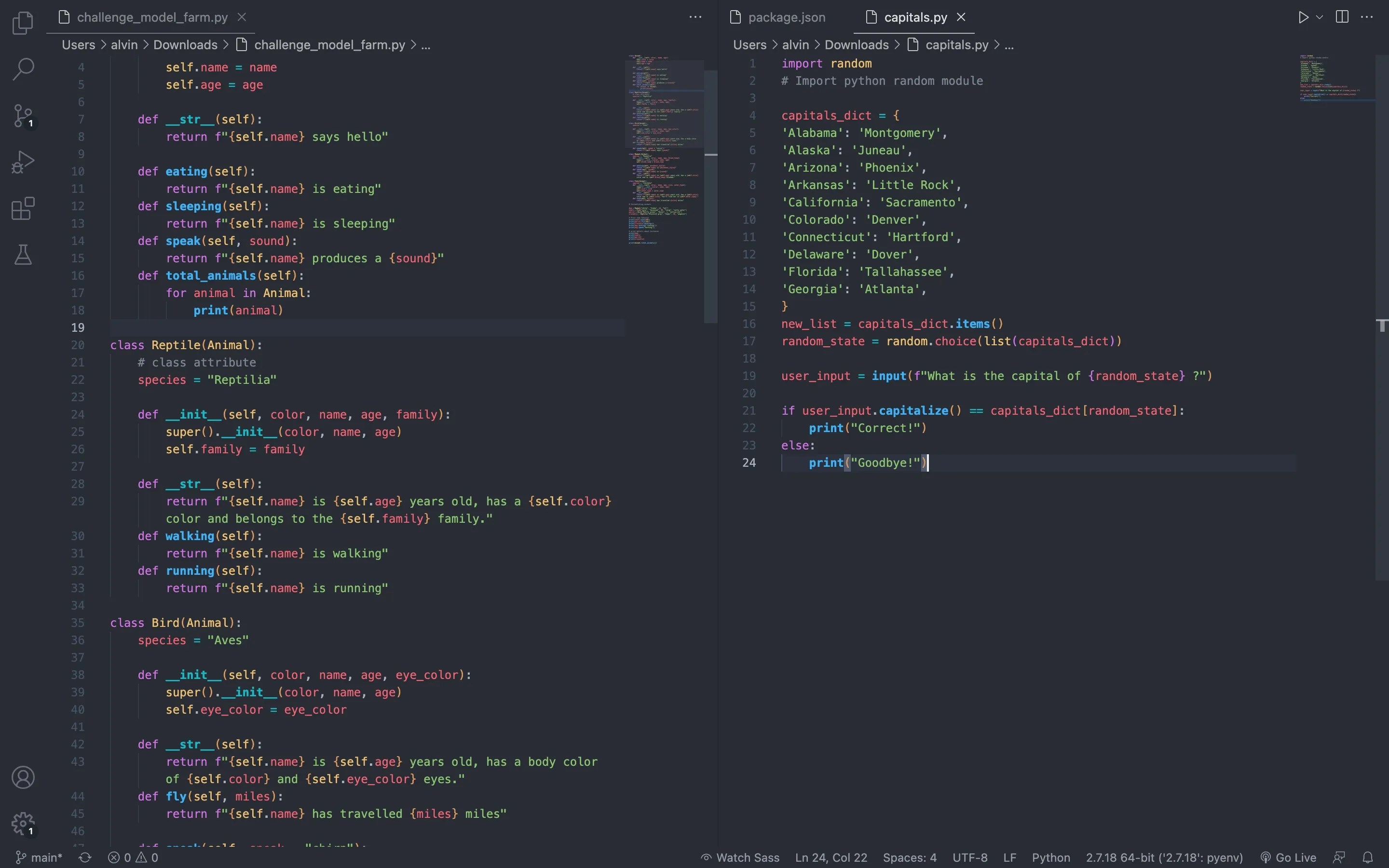Click the main* git branch button

(x=39, y=858)
